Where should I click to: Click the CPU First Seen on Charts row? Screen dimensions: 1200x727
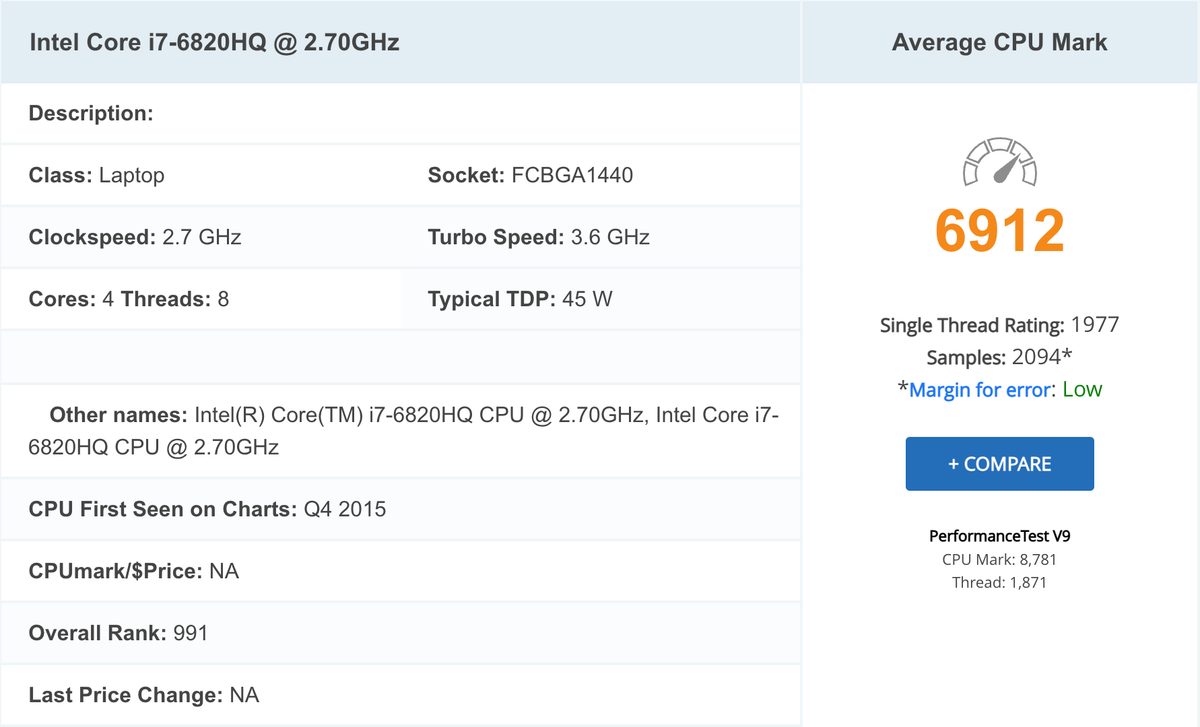pyautogui.click(x=207, y=510)
